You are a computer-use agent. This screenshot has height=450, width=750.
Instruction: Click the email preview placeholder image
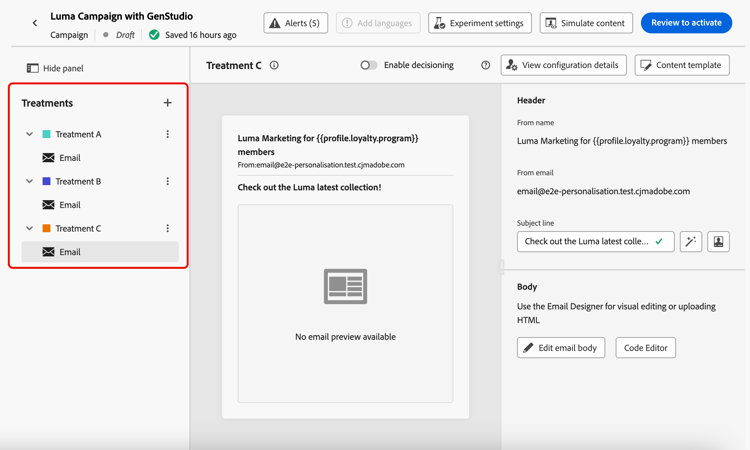click(x=345, y=286)
